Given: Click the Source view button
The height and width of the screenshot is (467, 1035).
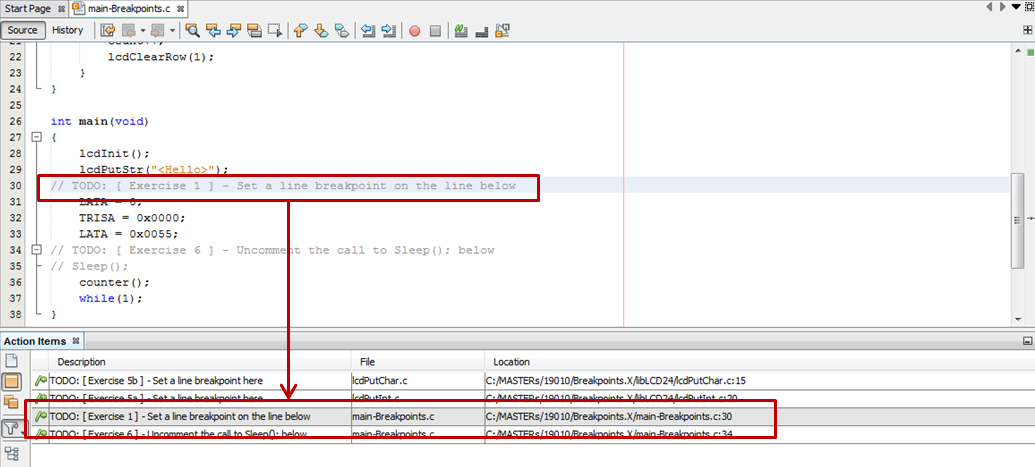Looking at the screenshot, I should (22, 30).
